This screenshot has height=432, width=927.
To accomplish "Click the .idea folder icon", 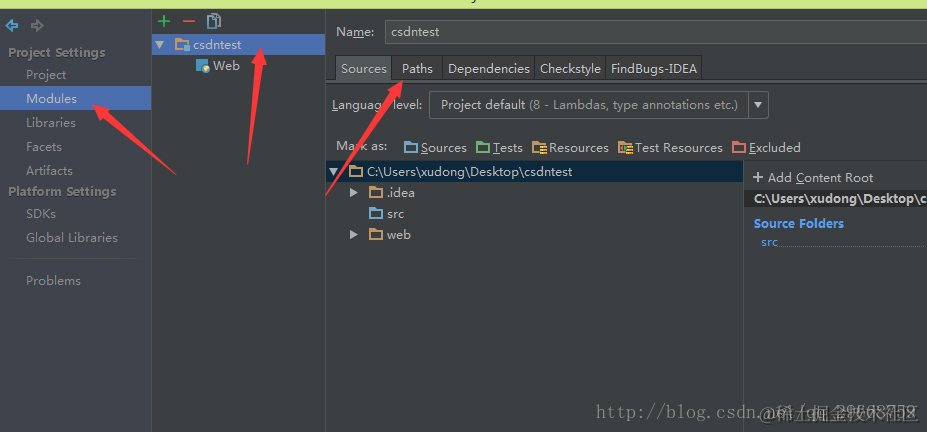I will [376, 193].
